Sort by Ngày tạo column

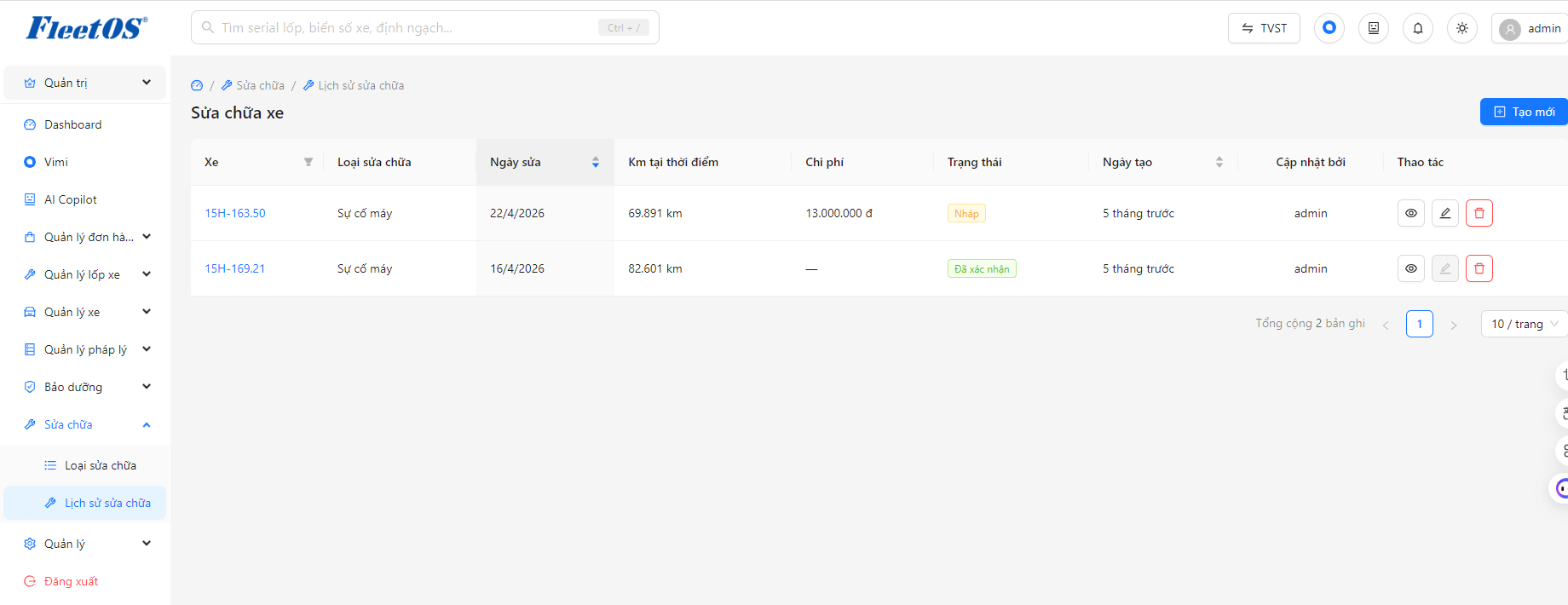click(x=1162, y=162)
